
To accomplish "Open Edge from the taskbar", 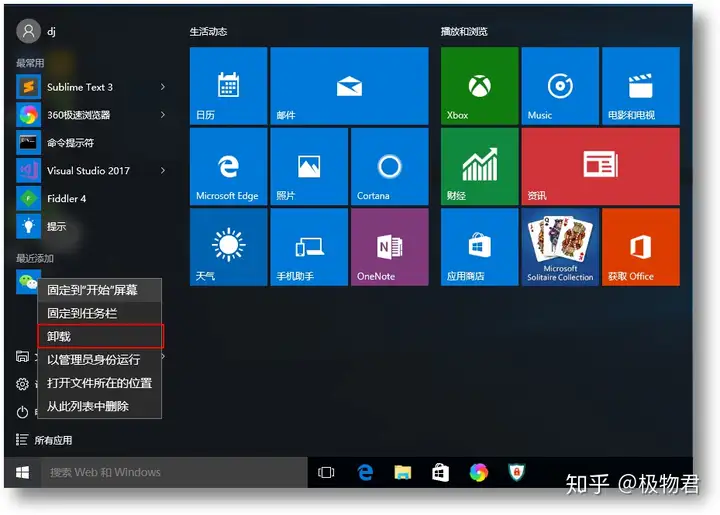I will (365, 472).
